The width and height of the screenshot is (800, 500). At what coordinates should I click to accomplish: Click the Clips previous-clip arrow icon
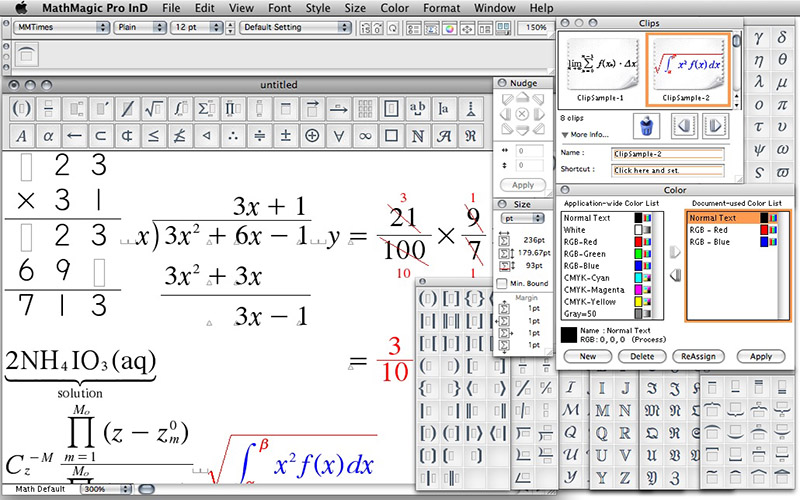point(684,126)
